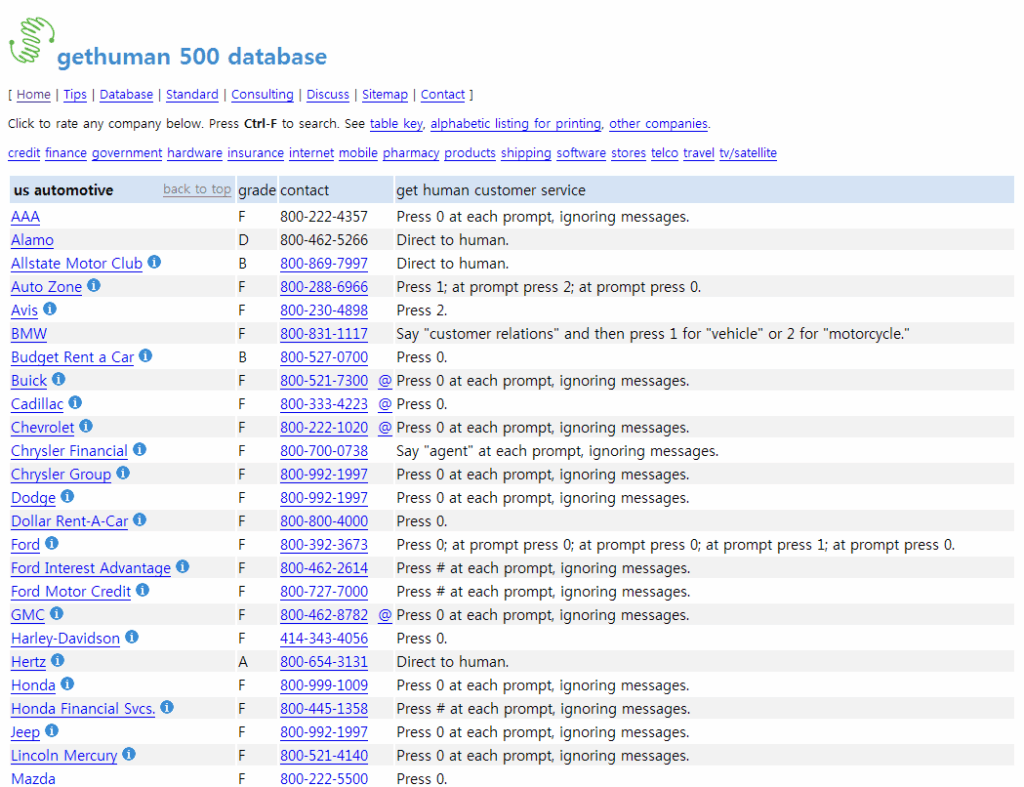Open the AAA company link
This screenshot has width=1024, height=787.
coord(25,216)
